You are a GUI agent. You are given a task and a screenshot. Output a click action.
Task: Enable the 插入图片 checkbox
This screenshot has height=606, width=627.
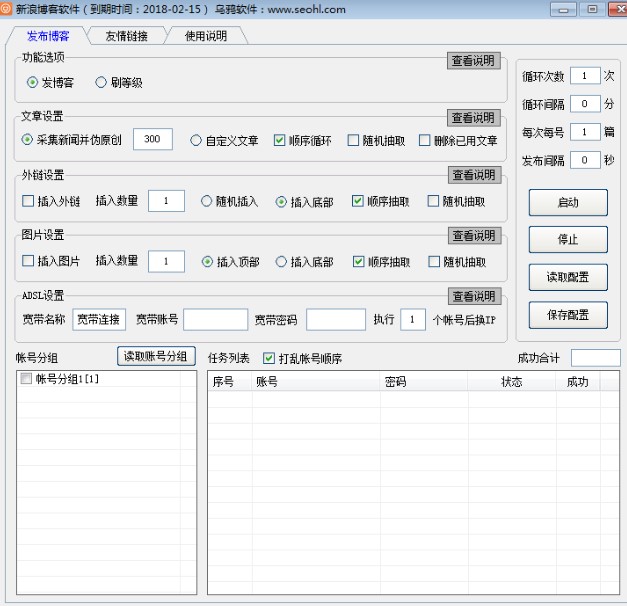tap(28, 262)
